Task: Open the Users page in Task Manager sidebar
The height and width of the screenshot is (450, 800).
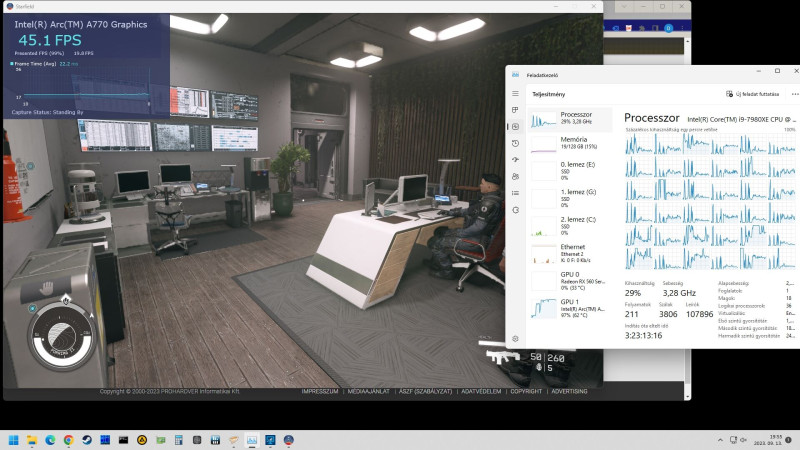Action: click(515, 177)
